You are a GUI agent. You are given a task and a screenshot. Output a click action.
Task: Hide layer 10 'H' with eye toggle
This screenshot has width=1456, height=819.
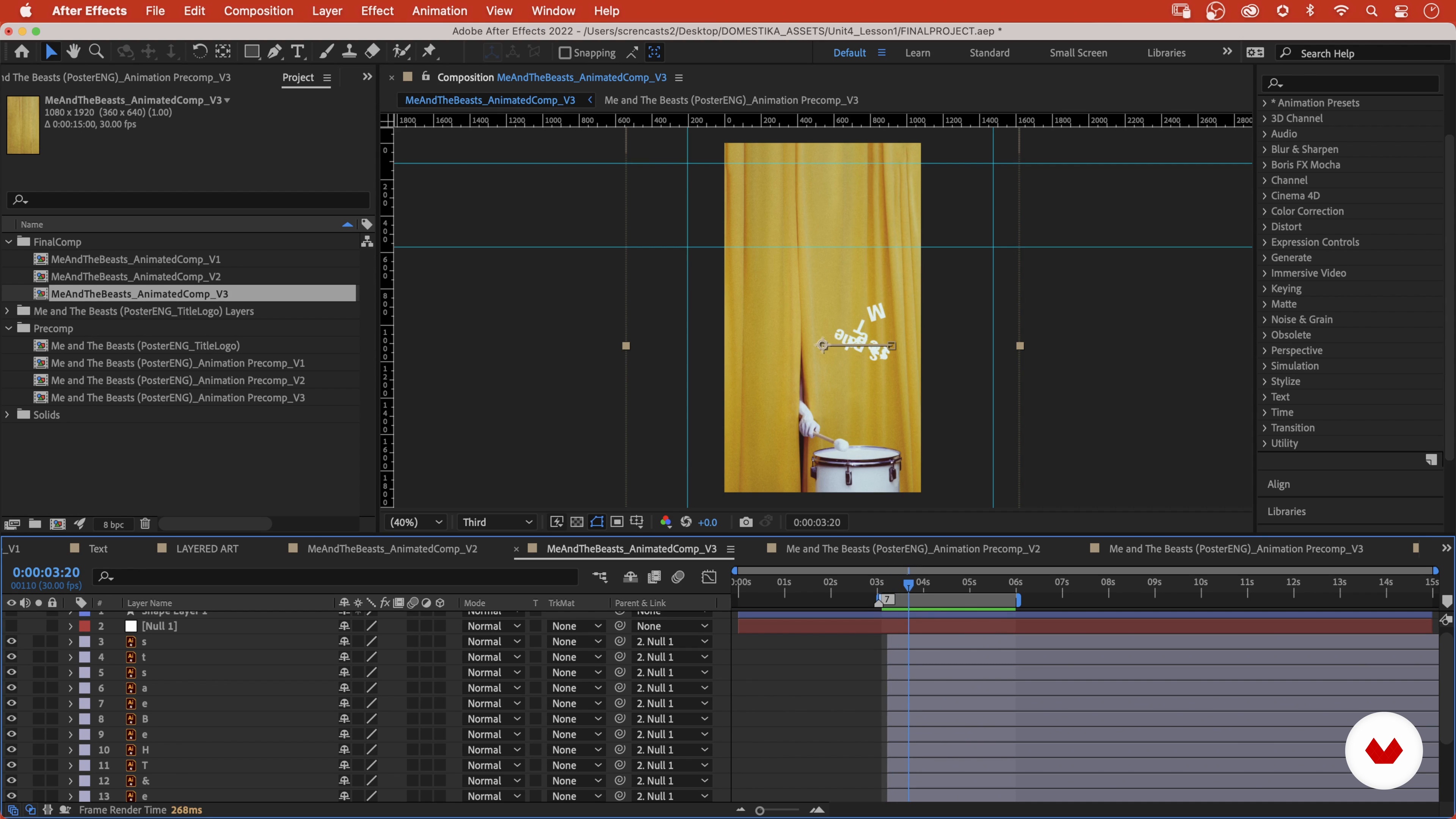pyautogui.click(x=11, y=750)
